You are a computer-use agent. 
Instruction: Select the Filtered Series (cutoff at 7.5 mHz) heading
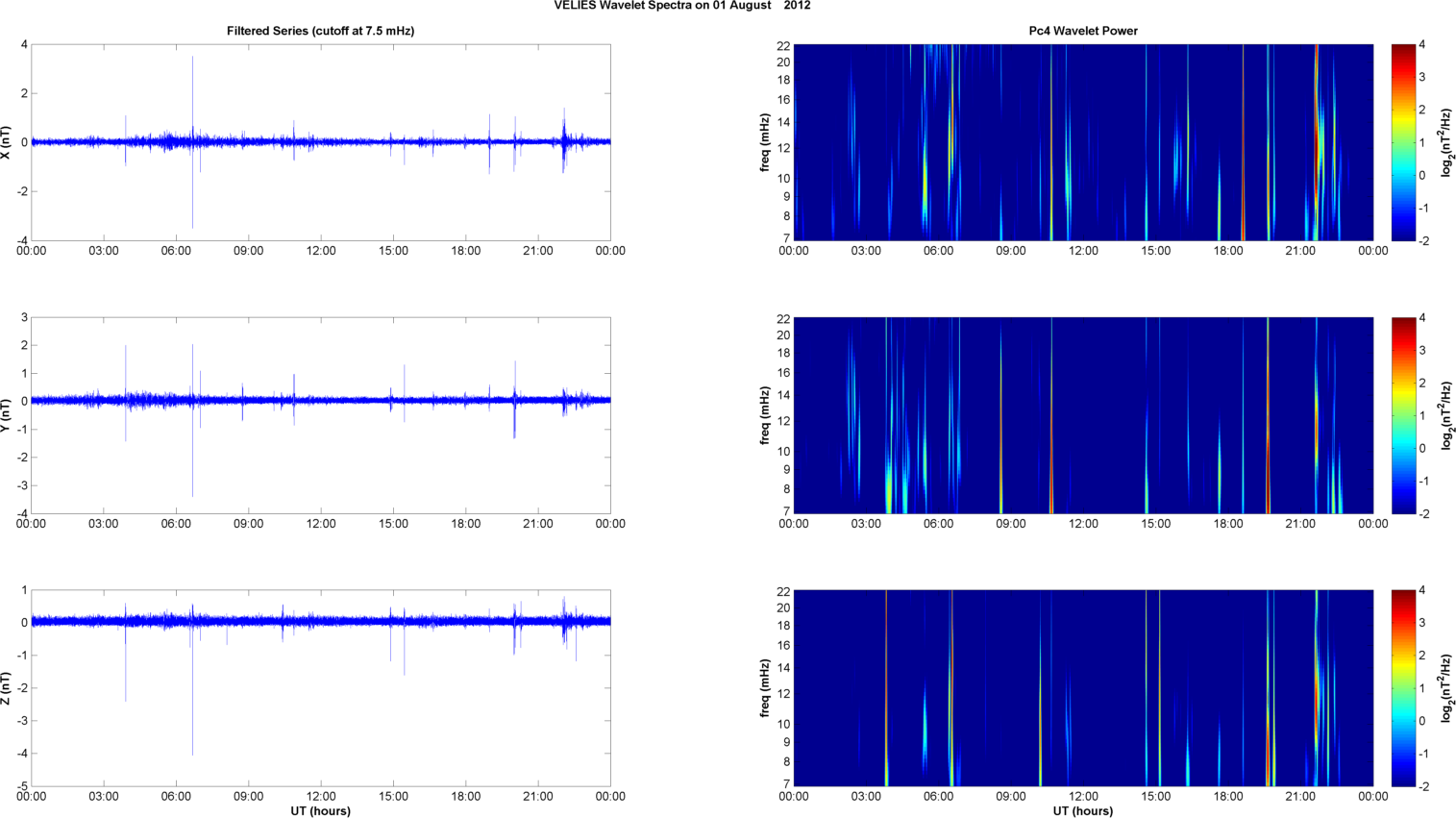tap(321, 31)
